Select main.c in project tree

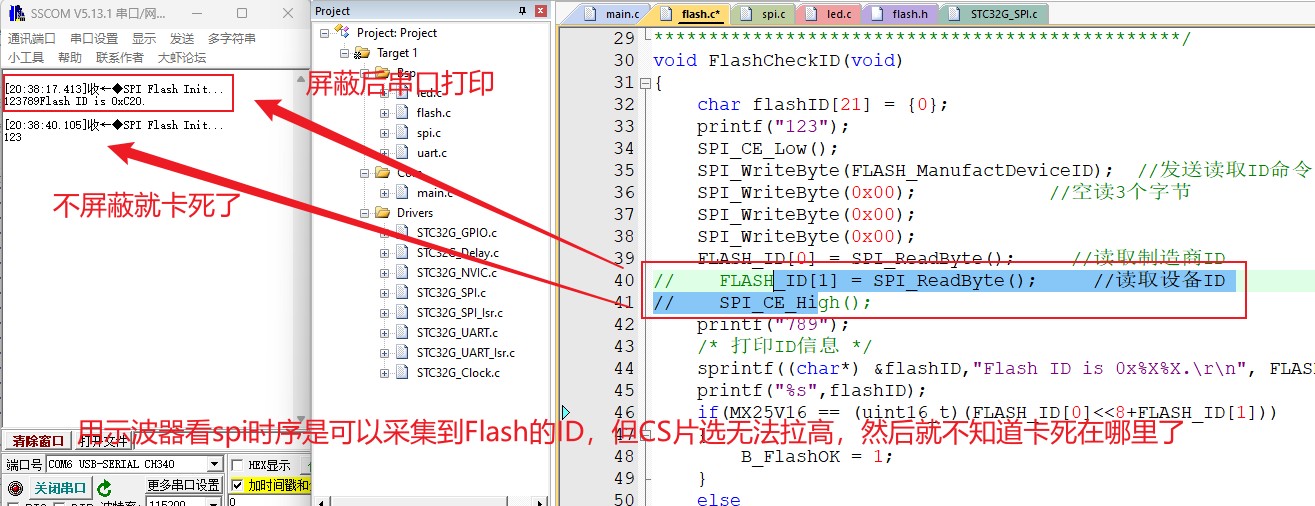coord(434,193)
